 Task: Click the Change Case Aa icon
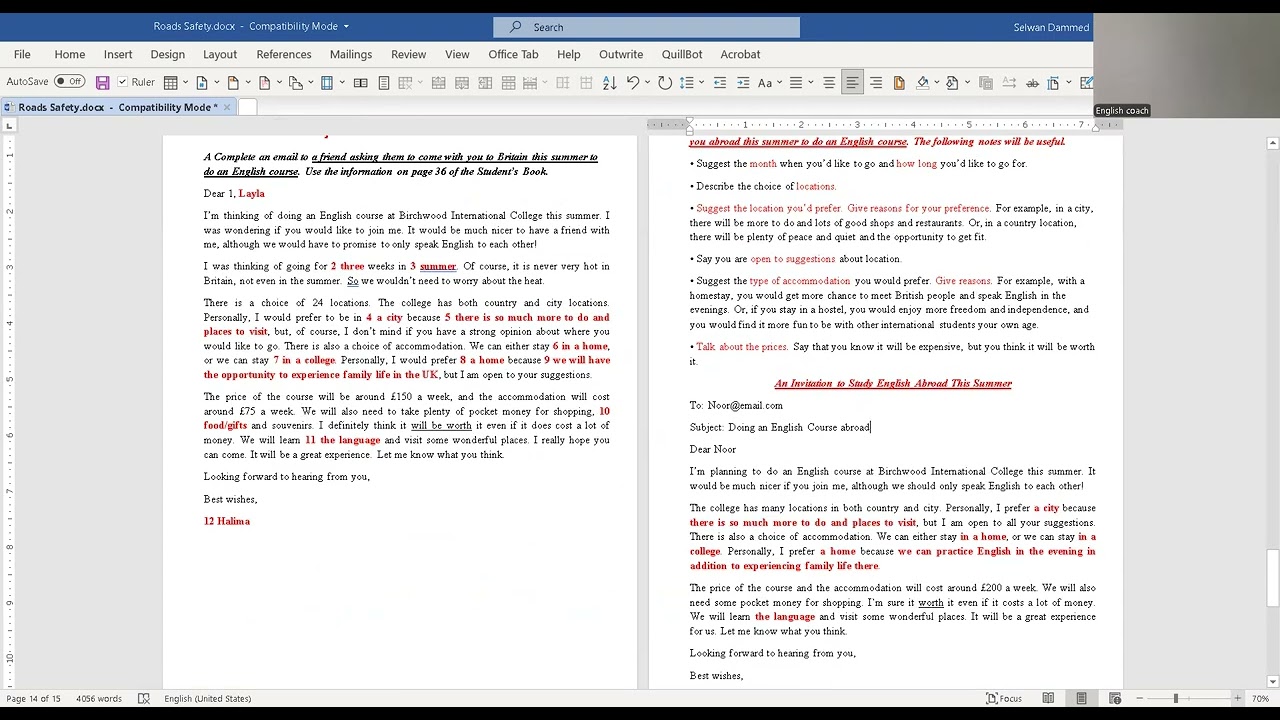[x=765, y=82]
